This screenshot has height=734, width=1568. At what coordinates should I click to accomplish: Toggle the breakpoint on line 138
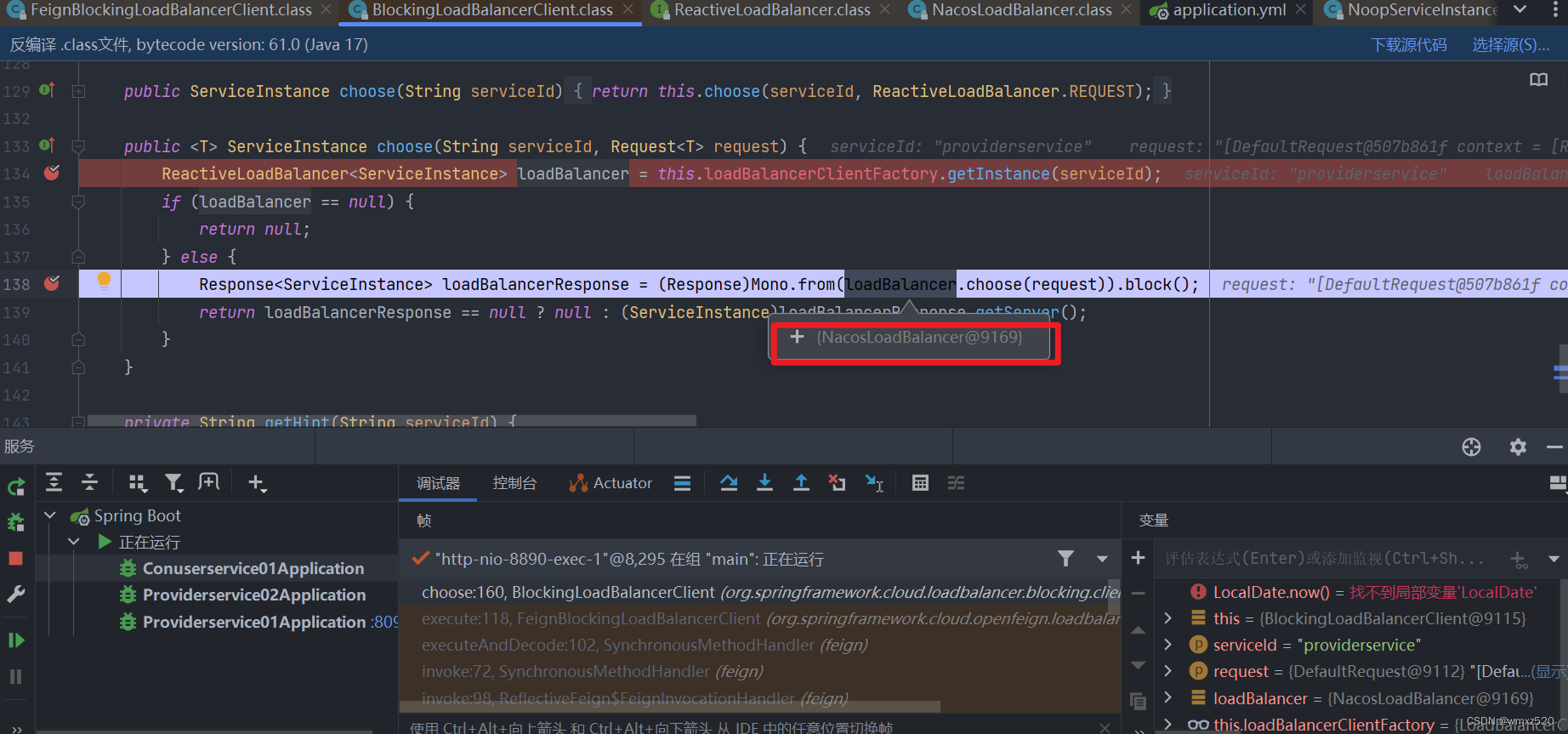(x=52, y=283)
